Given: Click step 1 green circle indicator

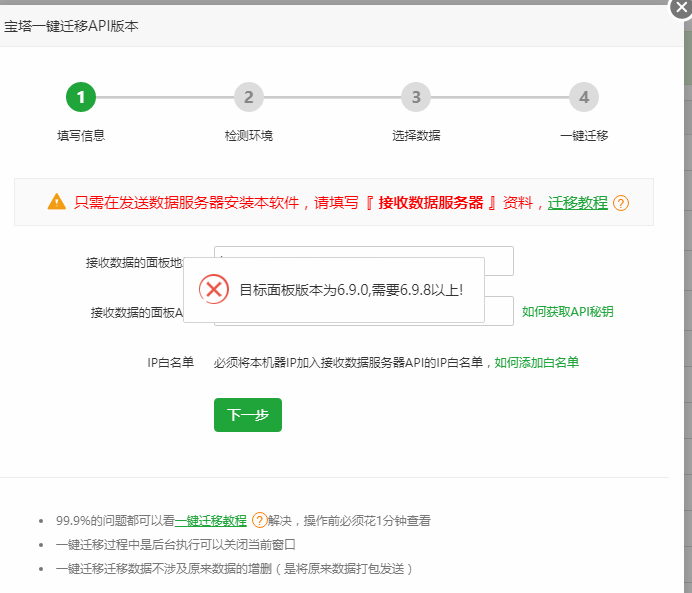Looking at the screenshot, I should point(81,97).
